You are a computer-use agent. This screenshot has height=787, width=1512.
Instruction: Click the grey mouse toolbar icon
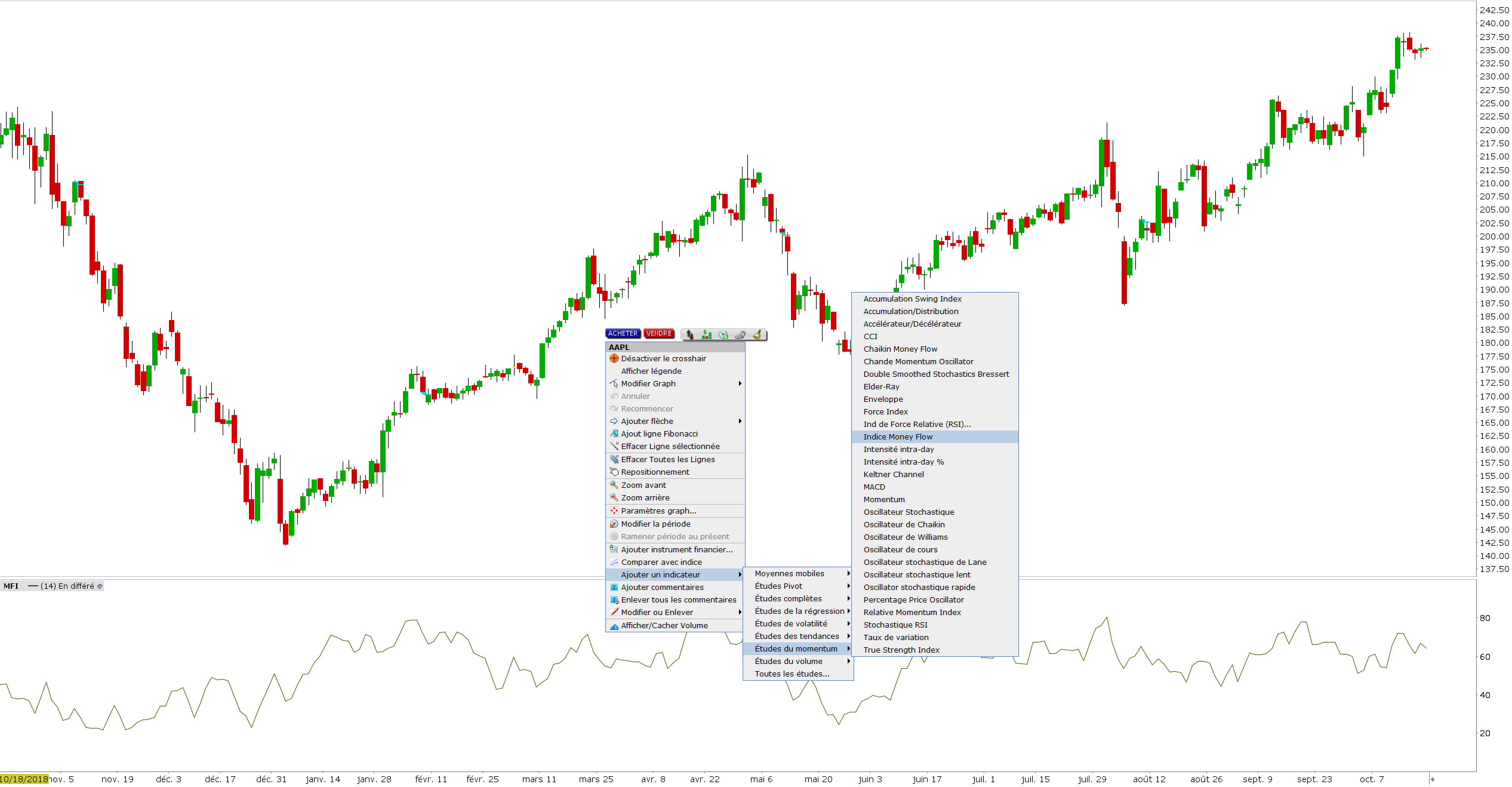[x=740, y=335]
